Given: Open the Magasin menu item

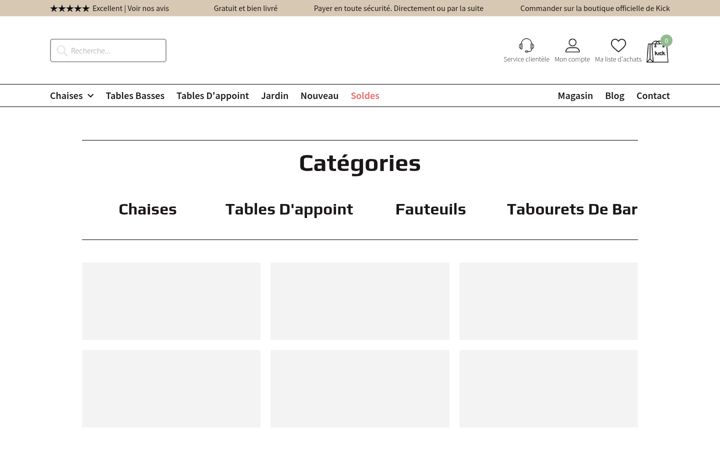Looking at the screenshot, I should coord(575,96).
